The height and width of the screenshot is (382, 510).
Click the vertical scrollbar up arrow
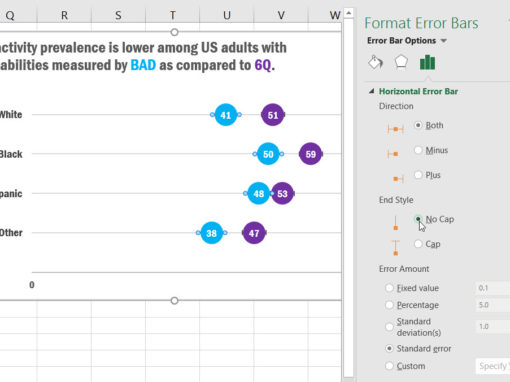pos(349,13)
